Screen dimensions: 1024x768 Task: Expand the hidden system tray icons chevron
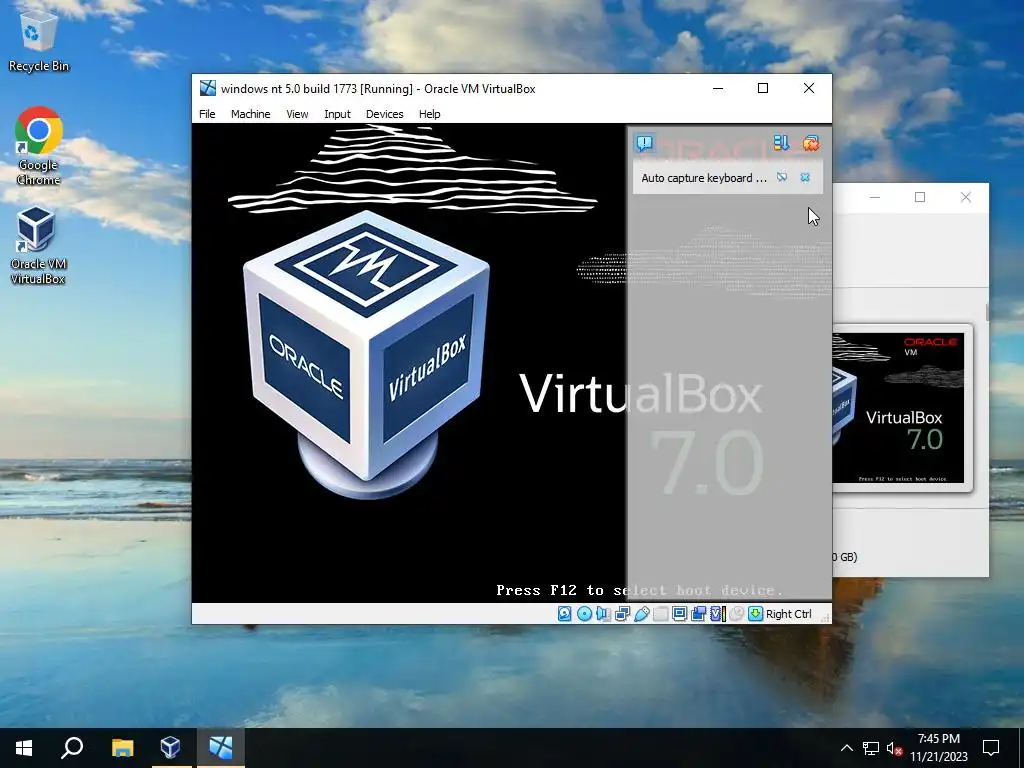tap(846, 748)
